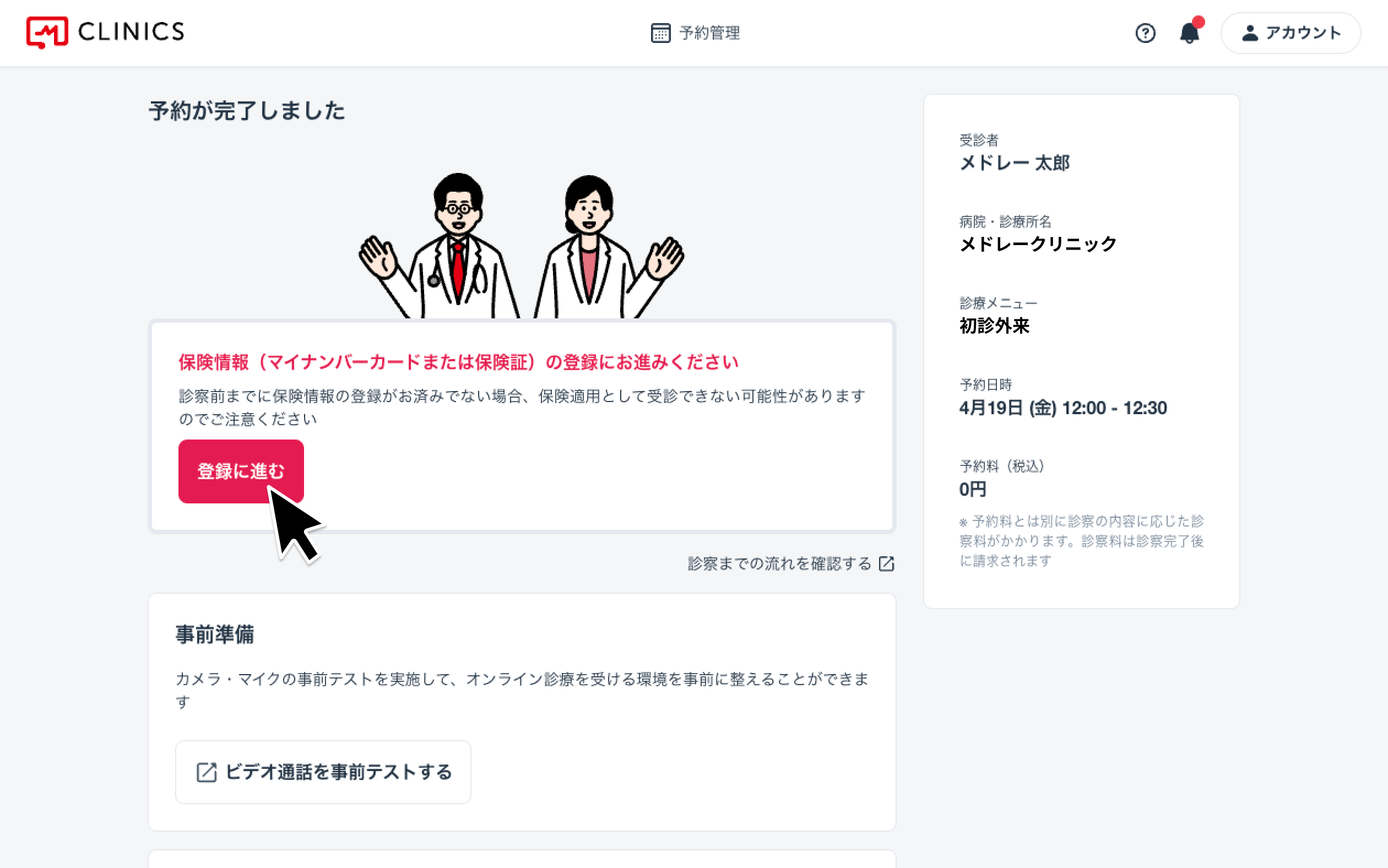Click the doctors illustration image
Image resolution: width=1388 pixels, height=868 pixels.
(521, 246)
